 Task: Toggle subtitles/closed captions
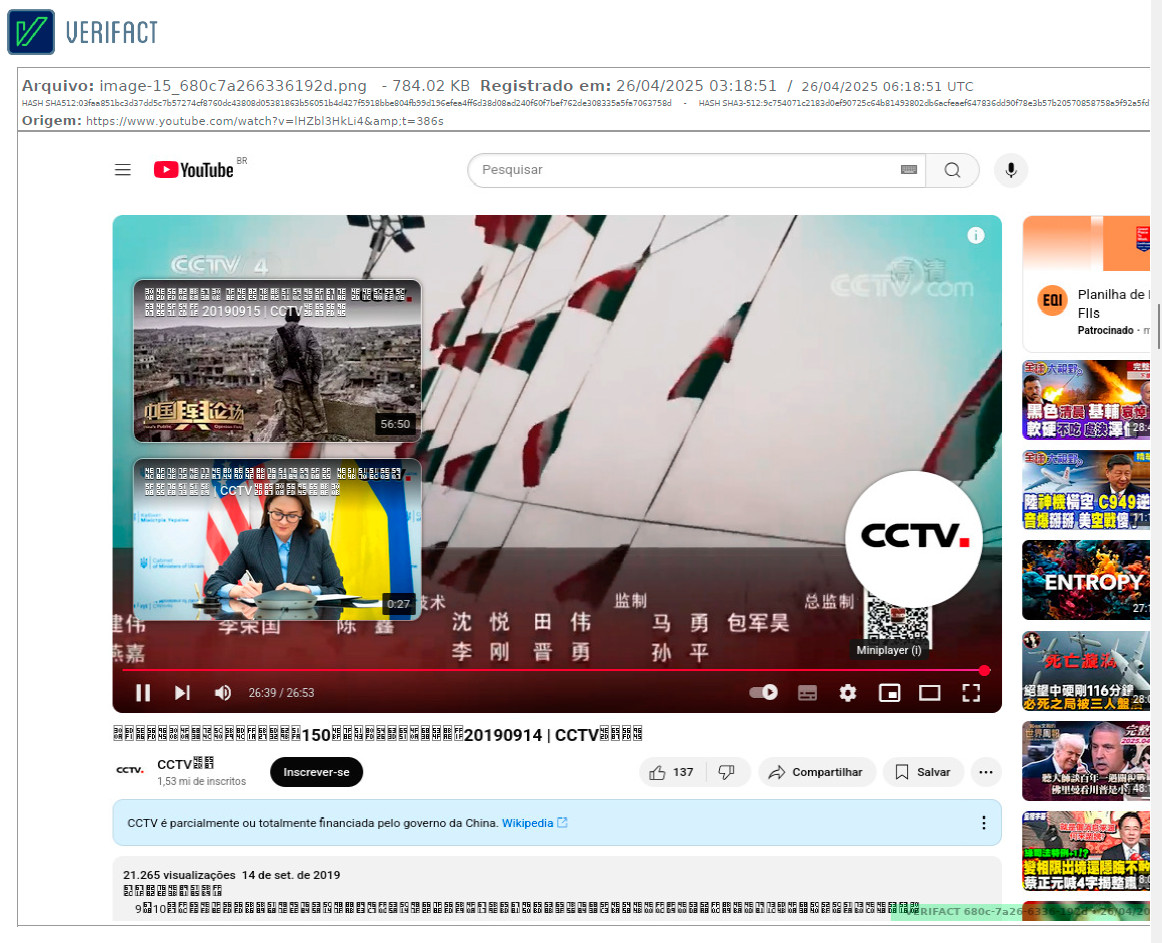click(x=807, y=692)
